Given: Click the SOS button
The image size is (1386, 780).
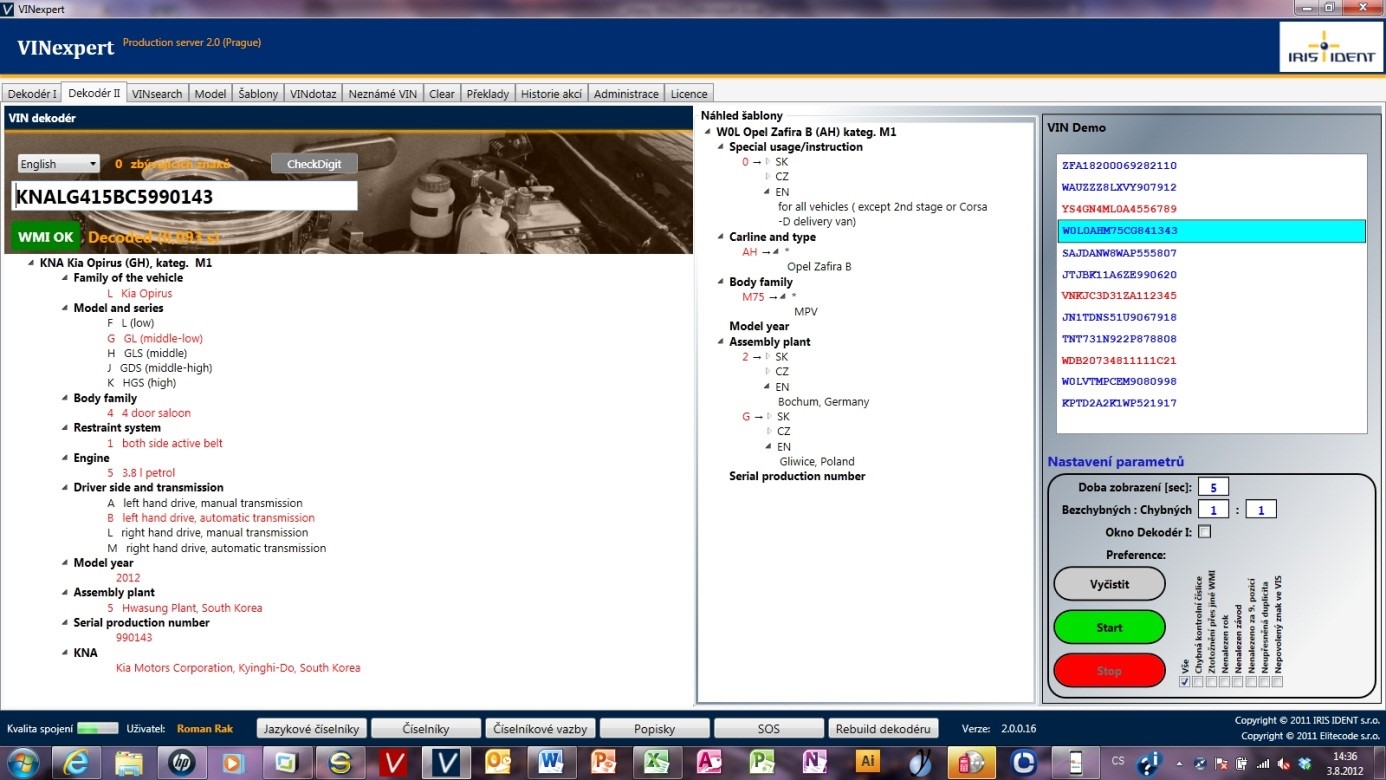Looking at the screenshot, I should tap(769, 729).
